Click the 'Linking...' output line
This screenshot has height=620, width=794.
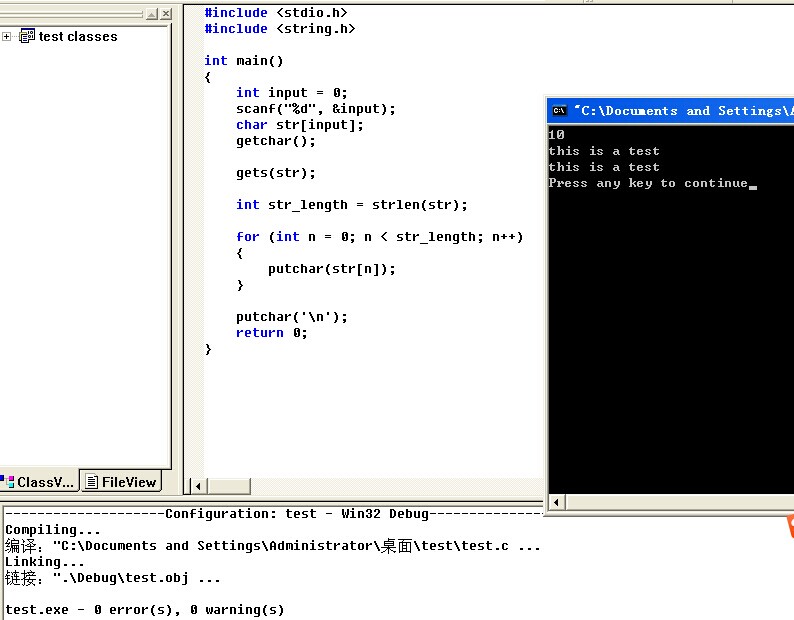point(45,562)
